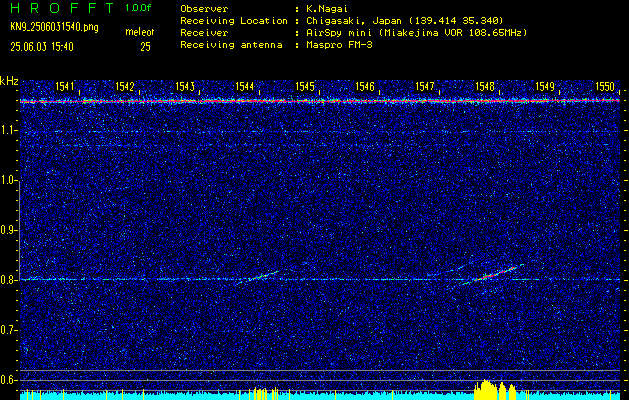Click the 1543 time marker
The width and height of the screenshot is (629, 400).
coord(185,86)
